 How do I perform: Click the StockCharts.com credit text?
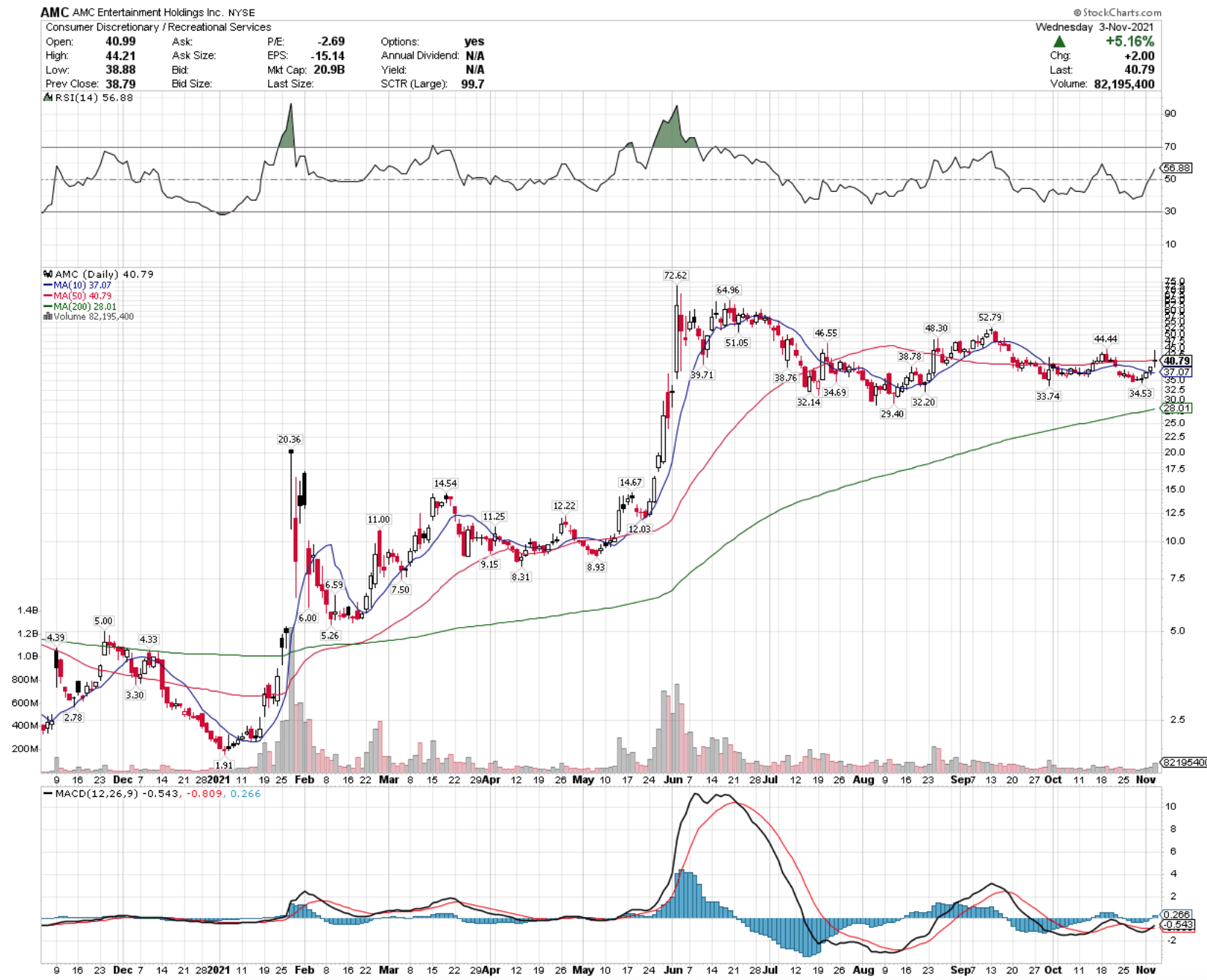(x=1117, y=12)
